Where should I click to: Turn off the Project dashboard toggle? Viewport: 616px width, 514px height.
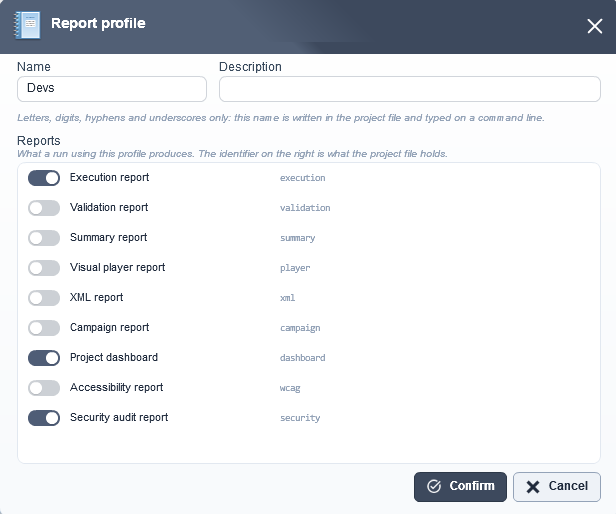pyautogui.click(x=44, y=358)
